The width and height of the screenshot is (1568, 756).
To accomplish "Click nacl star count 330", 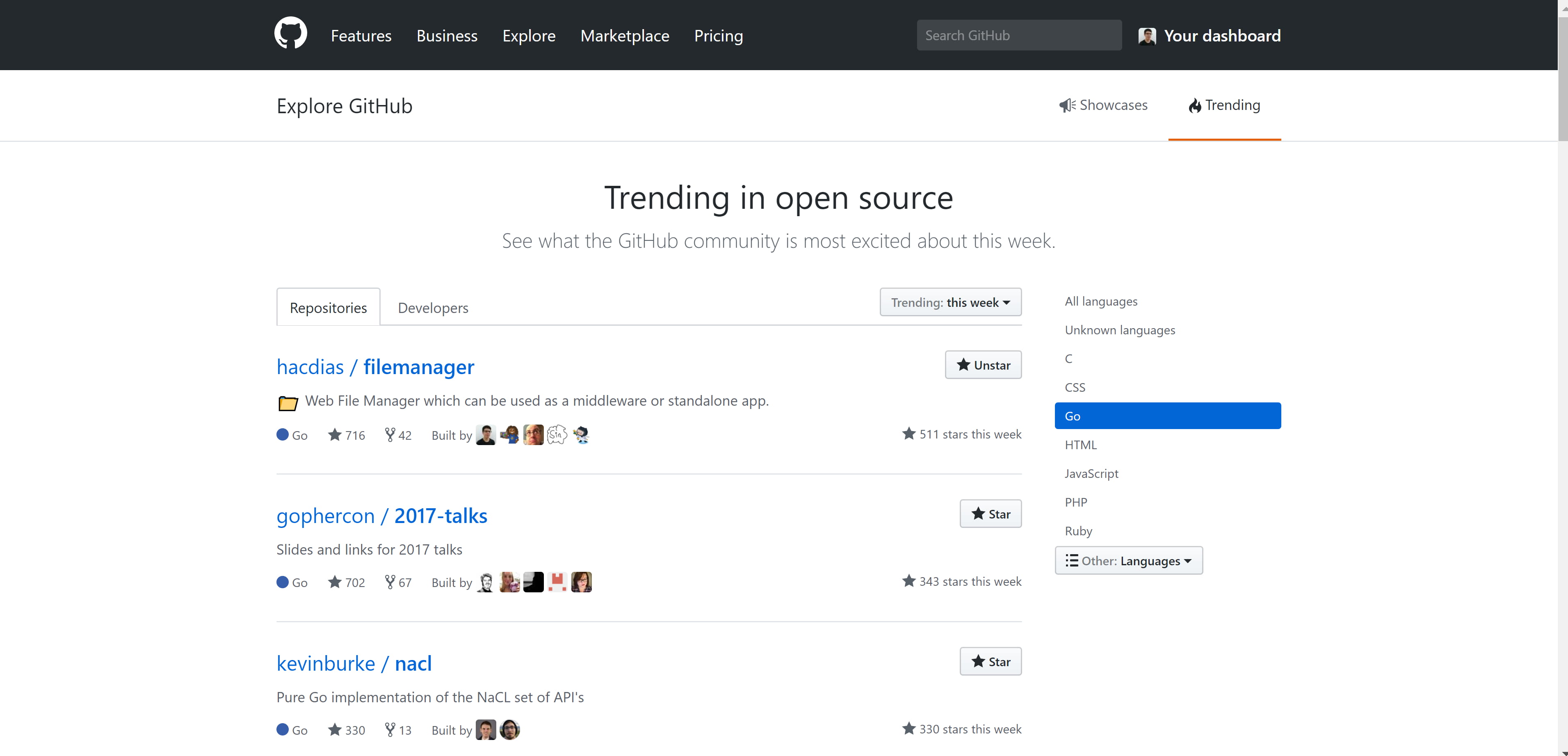I will (346, 729).
